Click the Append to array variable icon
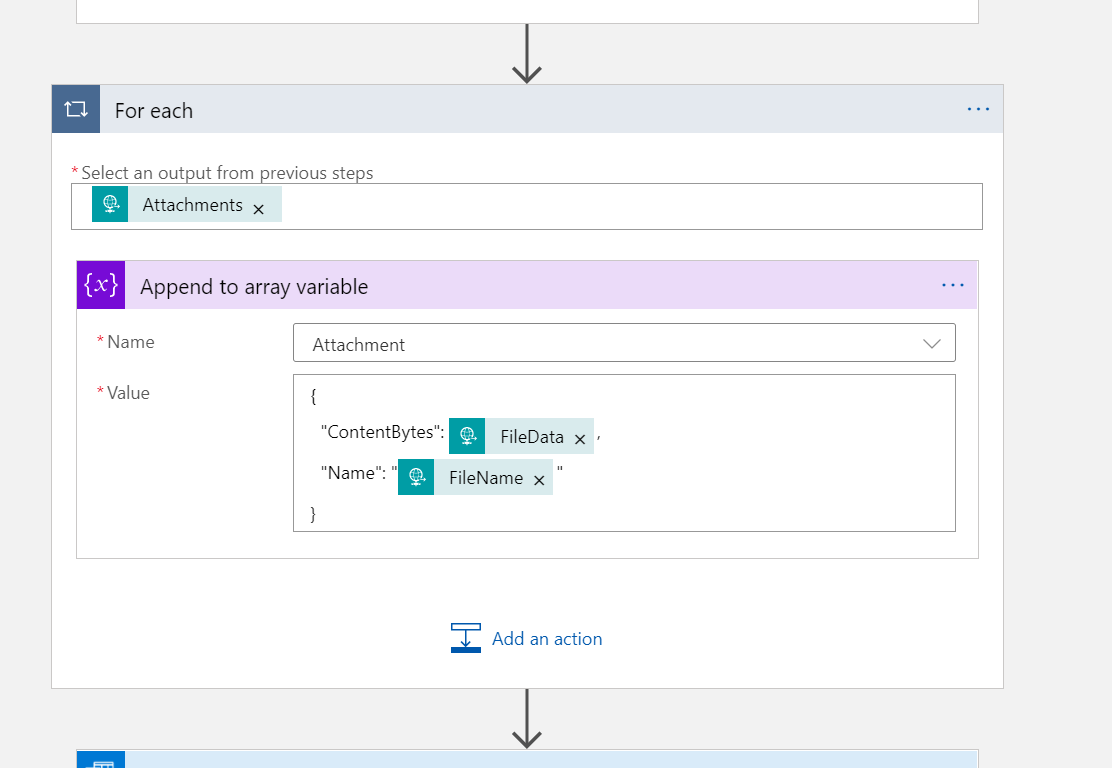The height and width of the screenshot is (768, 1112). [101, 286]
